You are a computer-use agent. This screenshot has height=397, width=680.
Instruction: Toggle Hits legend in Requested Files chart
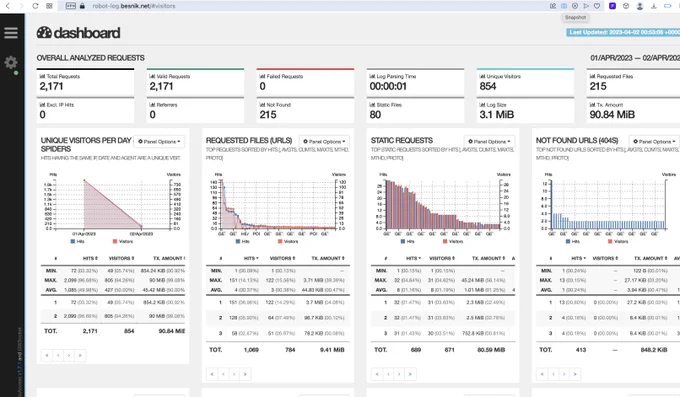243,241
